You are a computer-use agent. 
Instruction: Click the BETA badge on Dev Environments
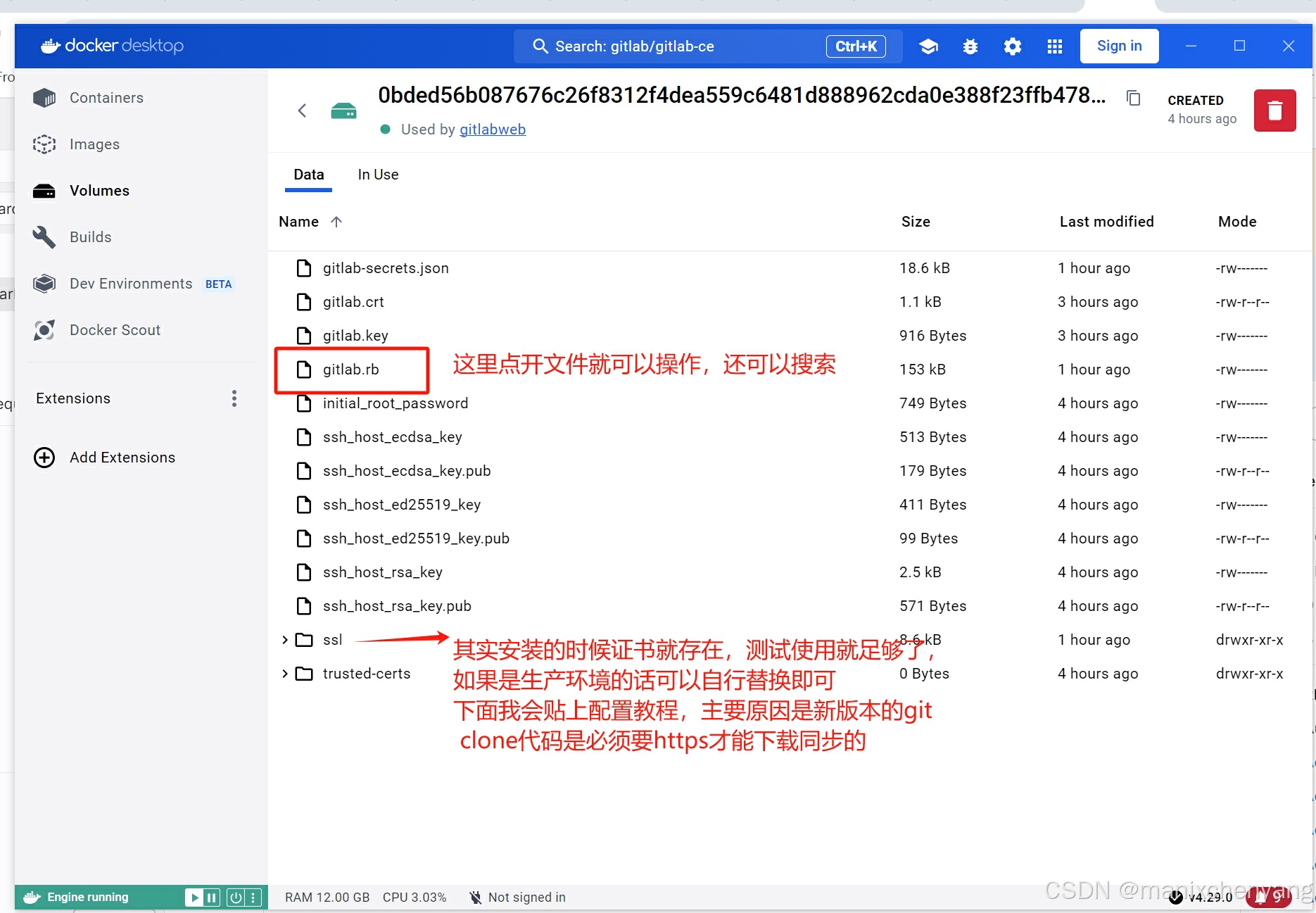pyautogui.click(x=218, y=284)
